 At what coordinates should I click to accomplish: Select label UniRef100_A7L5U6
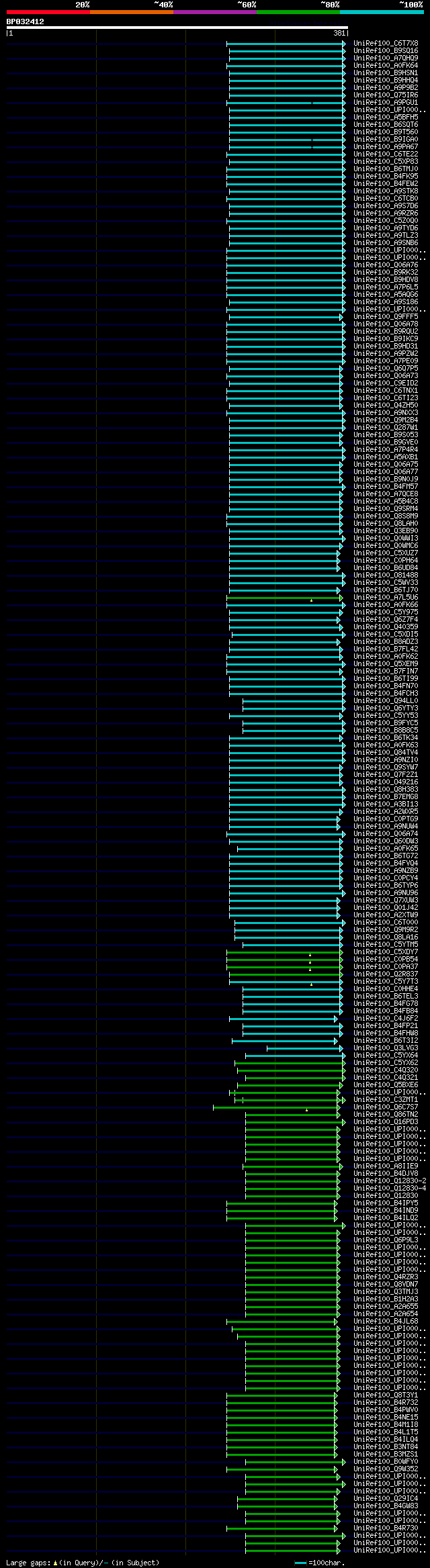(x=386, y=597)
